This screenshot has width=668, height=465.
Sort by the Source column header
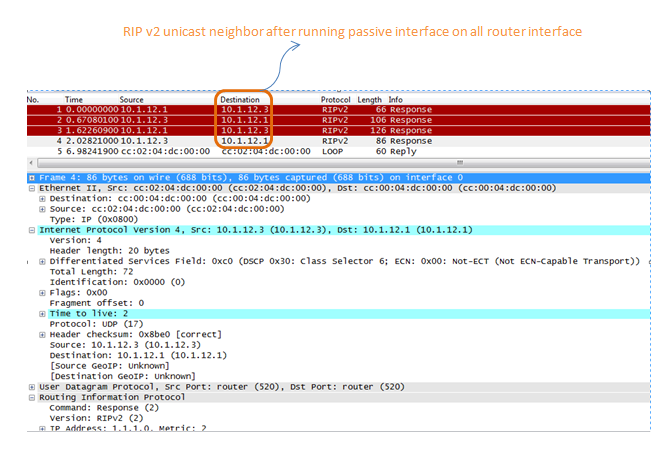click(x=131, y=100)
